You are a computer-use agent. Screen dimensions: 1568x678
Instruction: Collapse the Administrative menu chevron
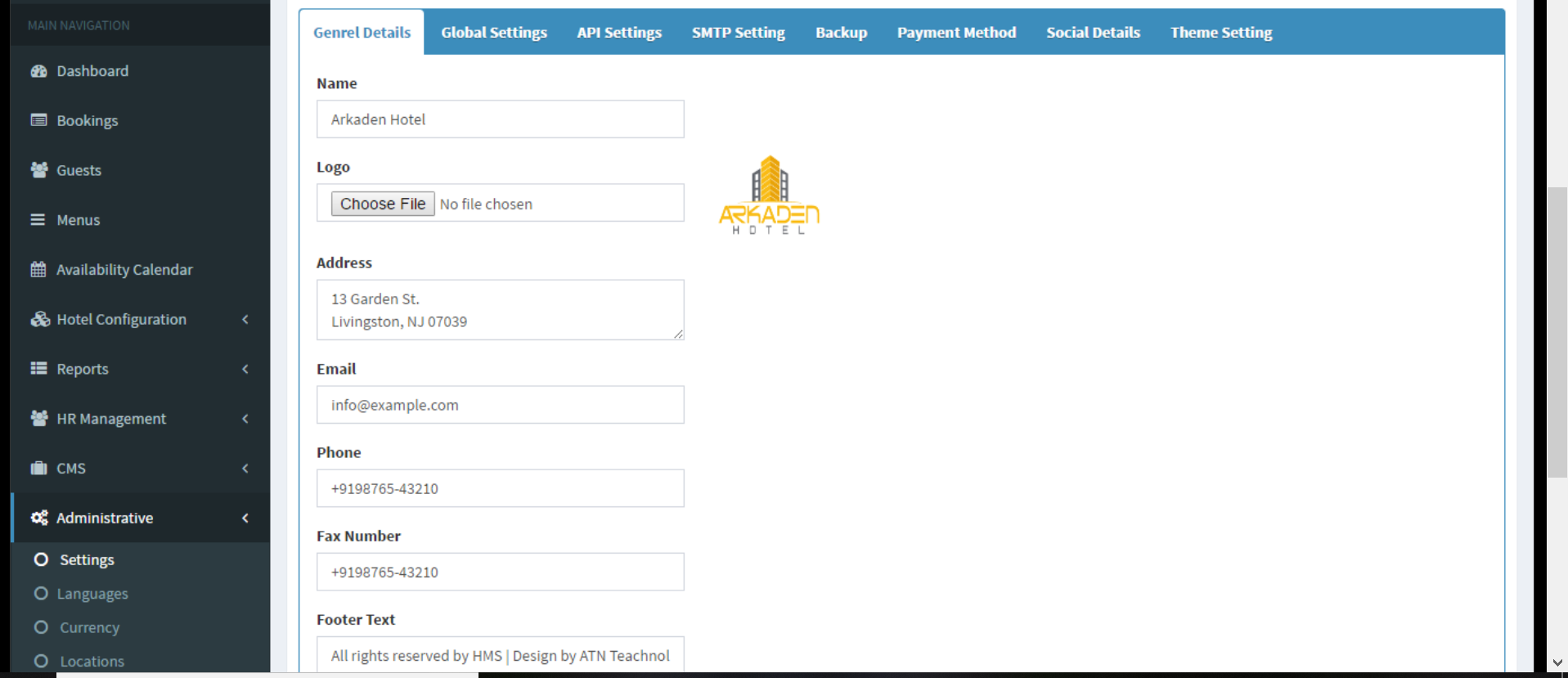coord(245,519)
